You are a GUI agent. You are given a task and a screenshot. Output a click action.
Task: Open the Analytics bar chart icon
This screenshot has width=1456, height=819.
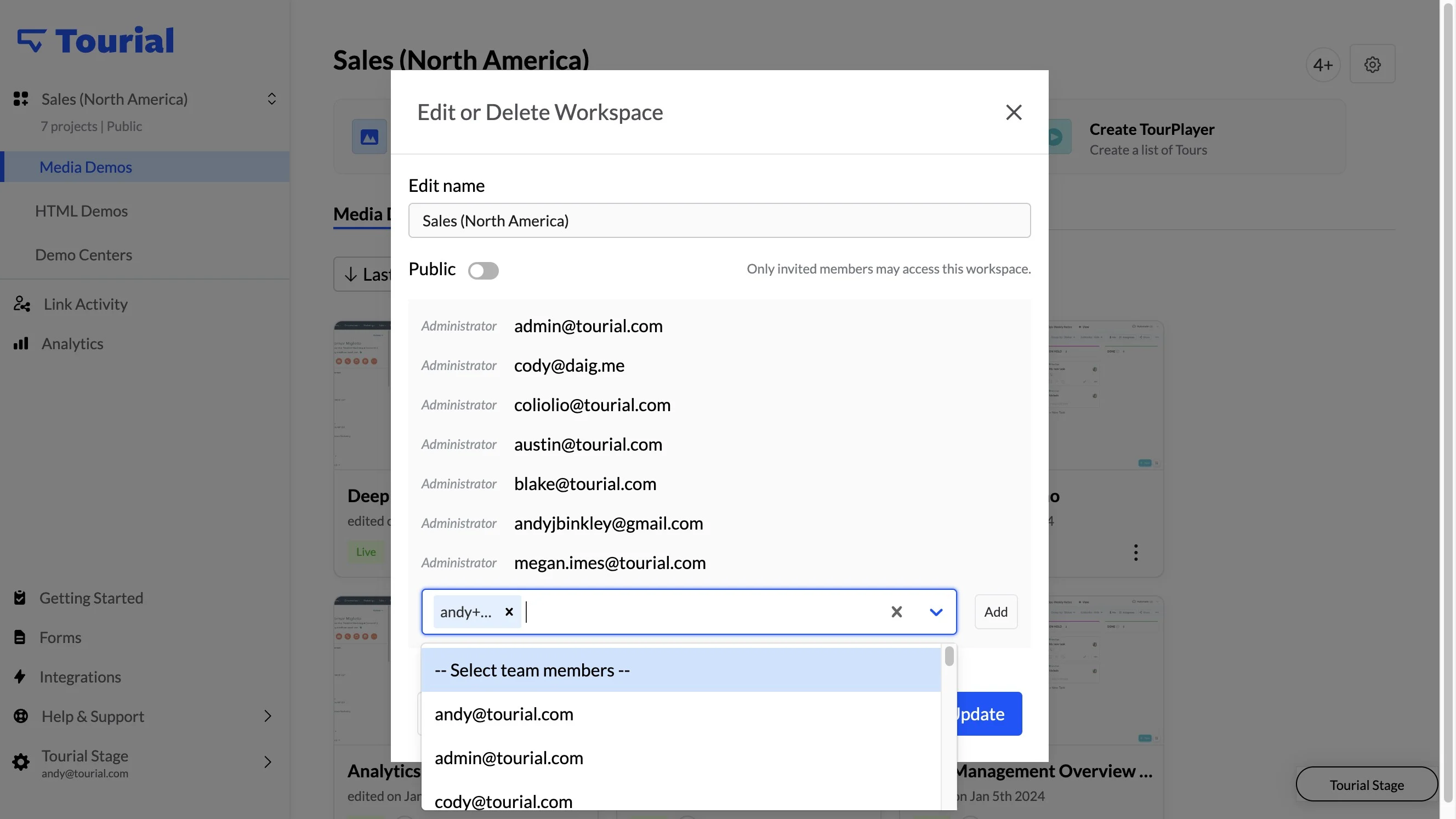pyautogui.click(x=21, y=344)
